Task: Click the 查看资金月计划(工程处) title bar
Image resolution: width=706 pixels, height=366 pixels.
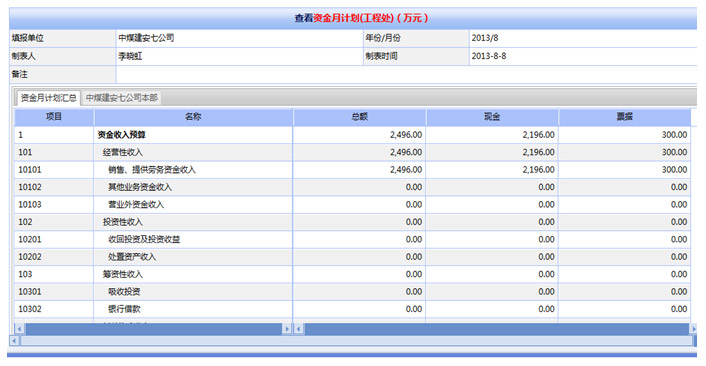Action: [x=353, y=18]
